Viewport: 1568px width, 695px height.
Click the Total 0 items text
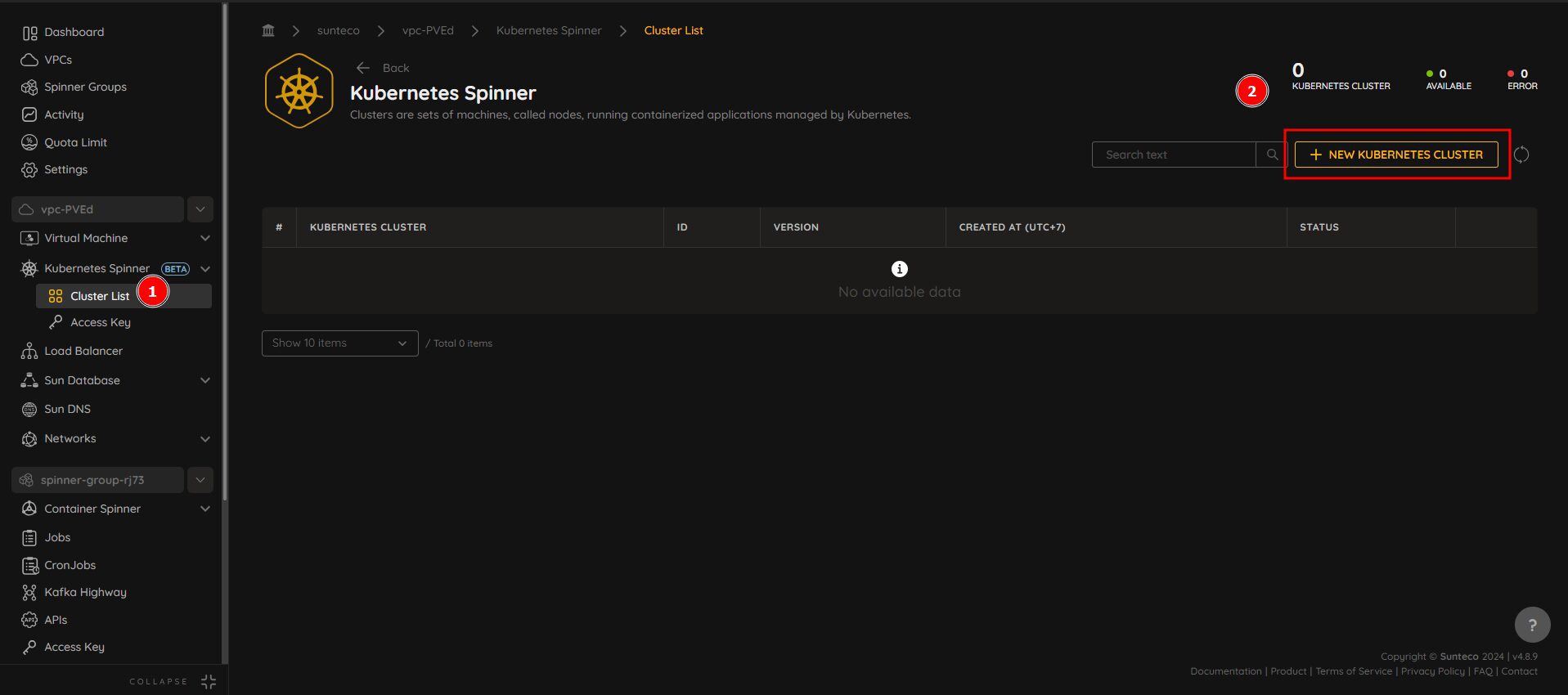point(463,343)
